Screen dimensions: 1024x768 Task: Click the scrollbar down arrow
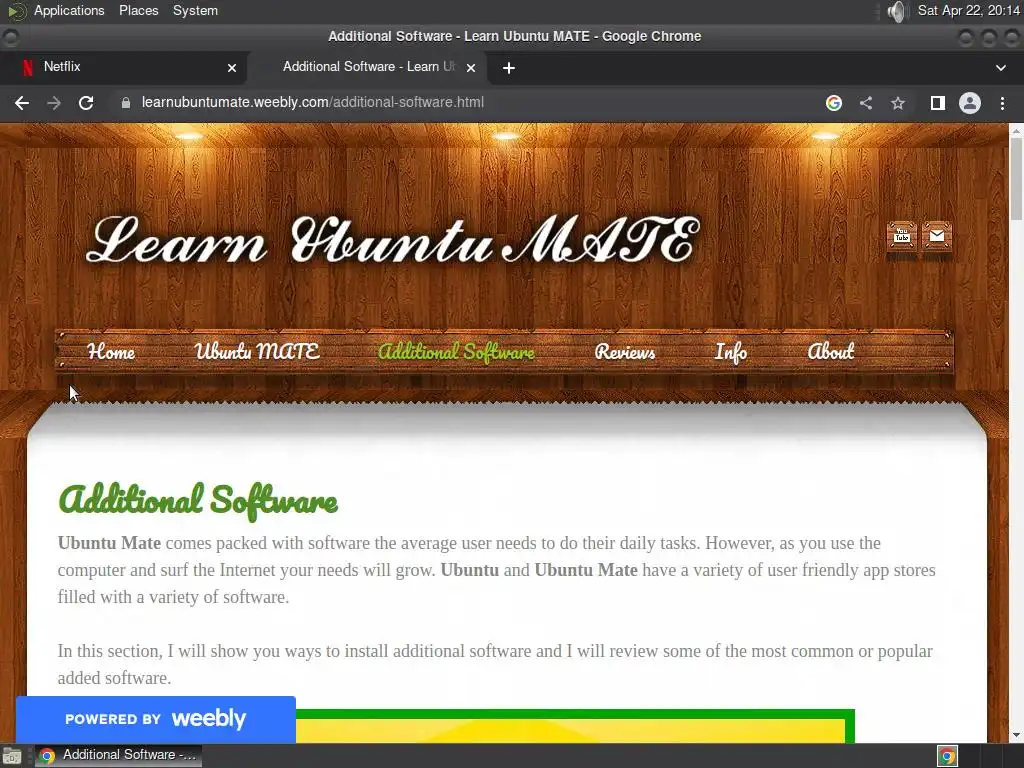click(1016, 735)
